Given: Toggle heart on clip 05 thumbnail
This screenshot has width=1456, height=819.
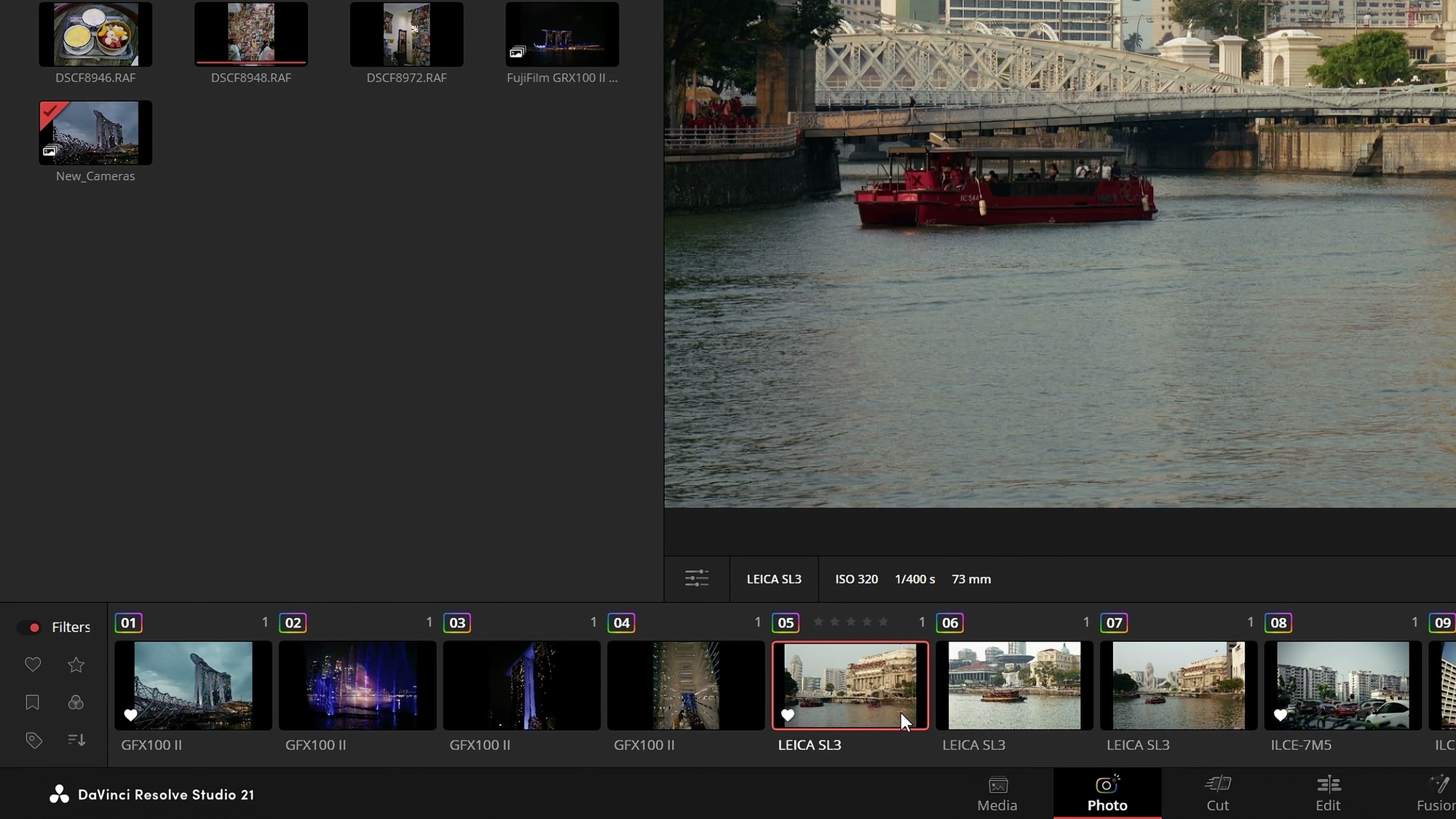Looking at the screenshot, I should point(788,716).
